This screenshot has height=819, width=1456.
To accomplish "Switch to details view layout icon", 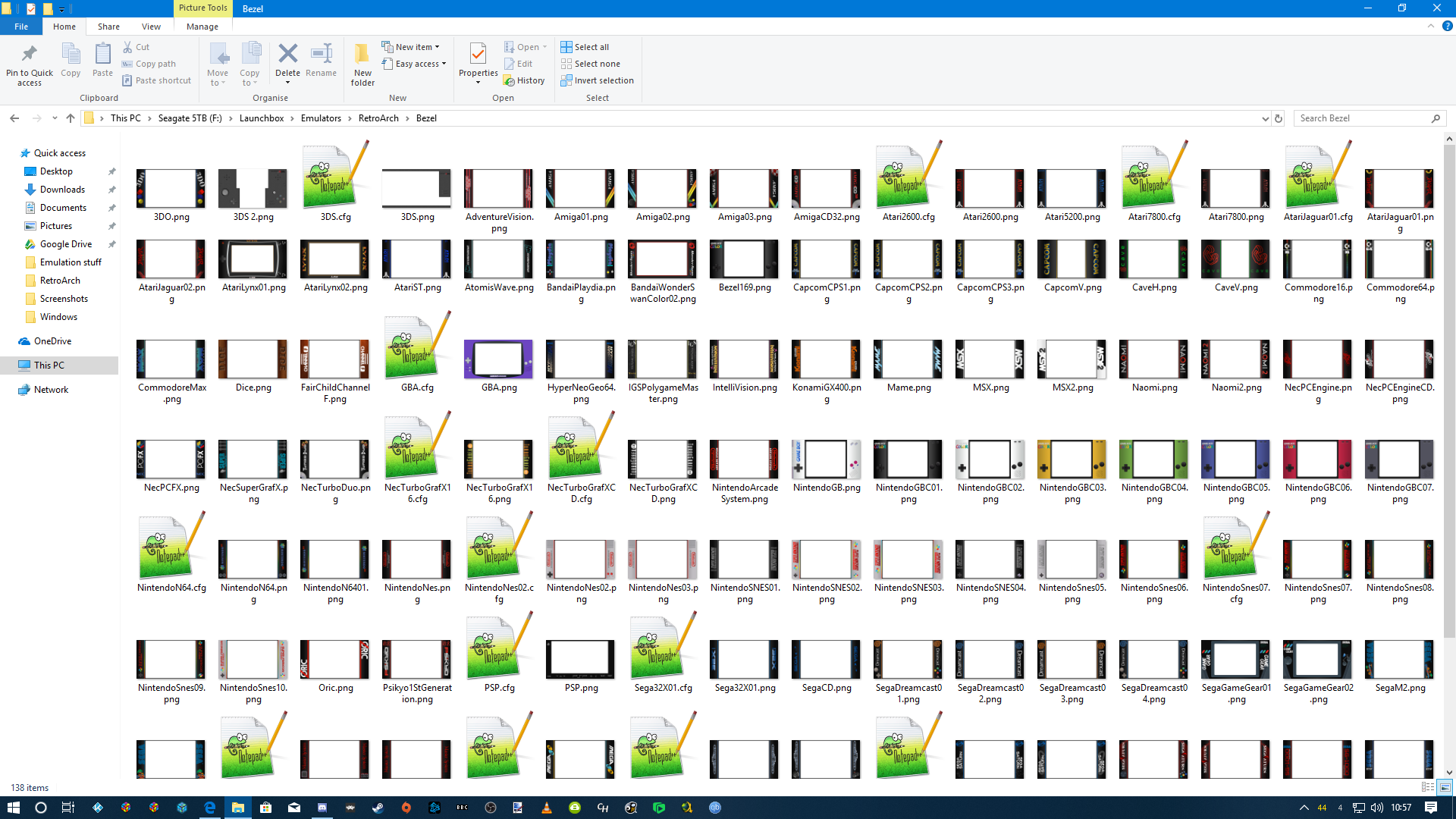I will pos(1428,787).
